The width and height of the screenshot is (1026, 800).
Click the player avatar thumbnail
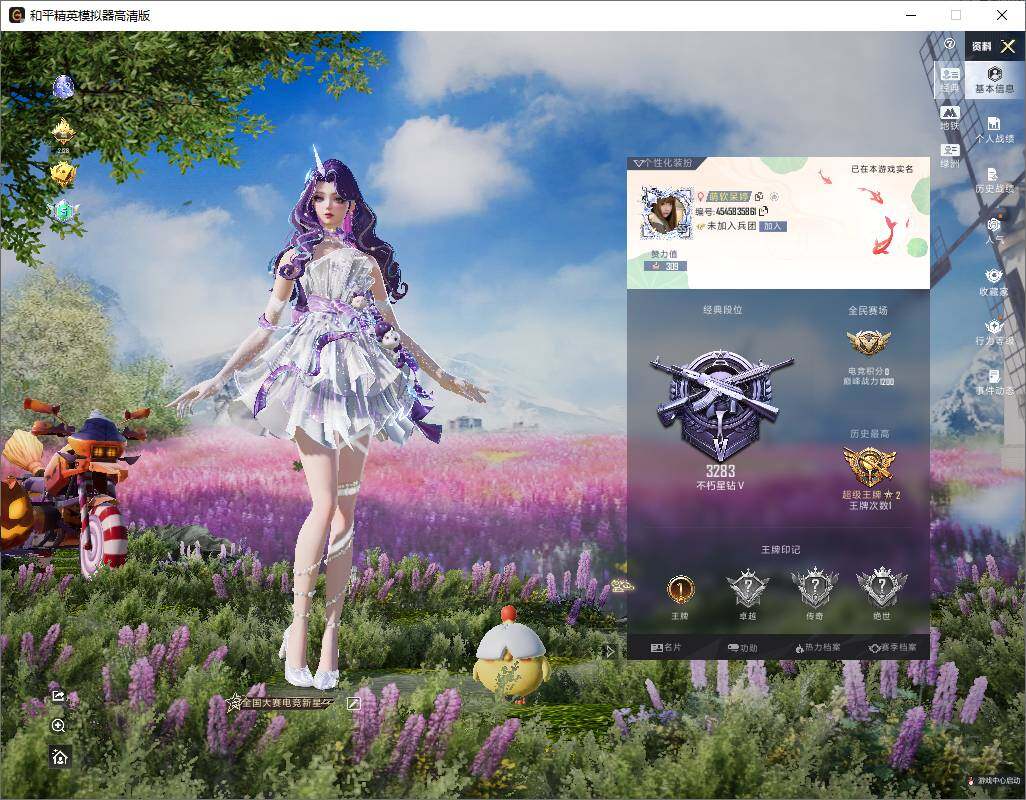point(666,213)
